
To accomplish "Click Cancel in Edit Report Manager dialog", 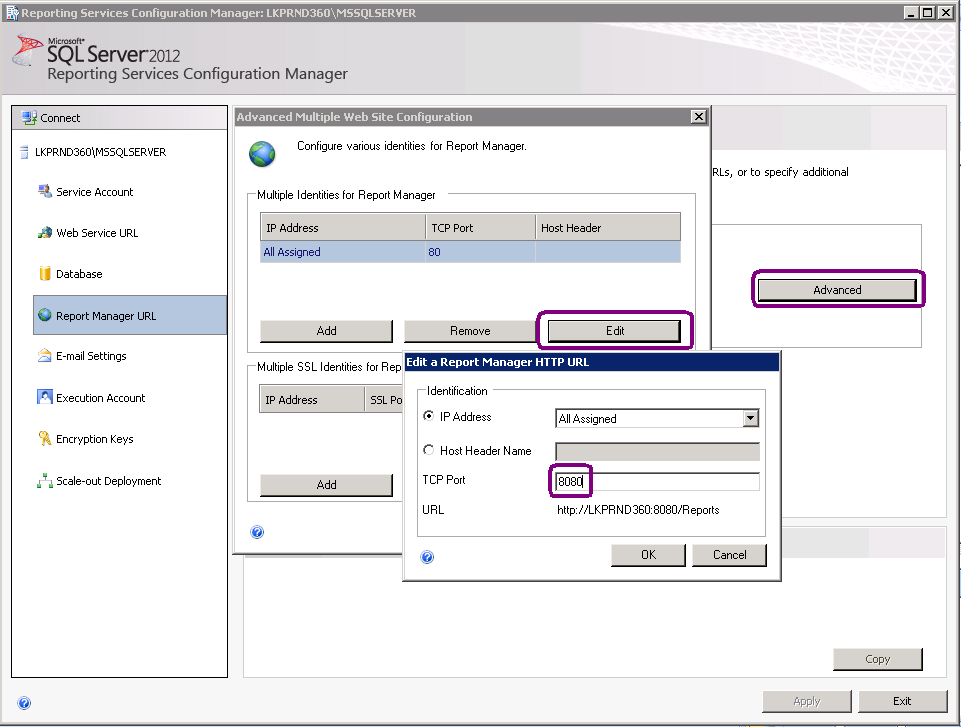I will point(729,555).
